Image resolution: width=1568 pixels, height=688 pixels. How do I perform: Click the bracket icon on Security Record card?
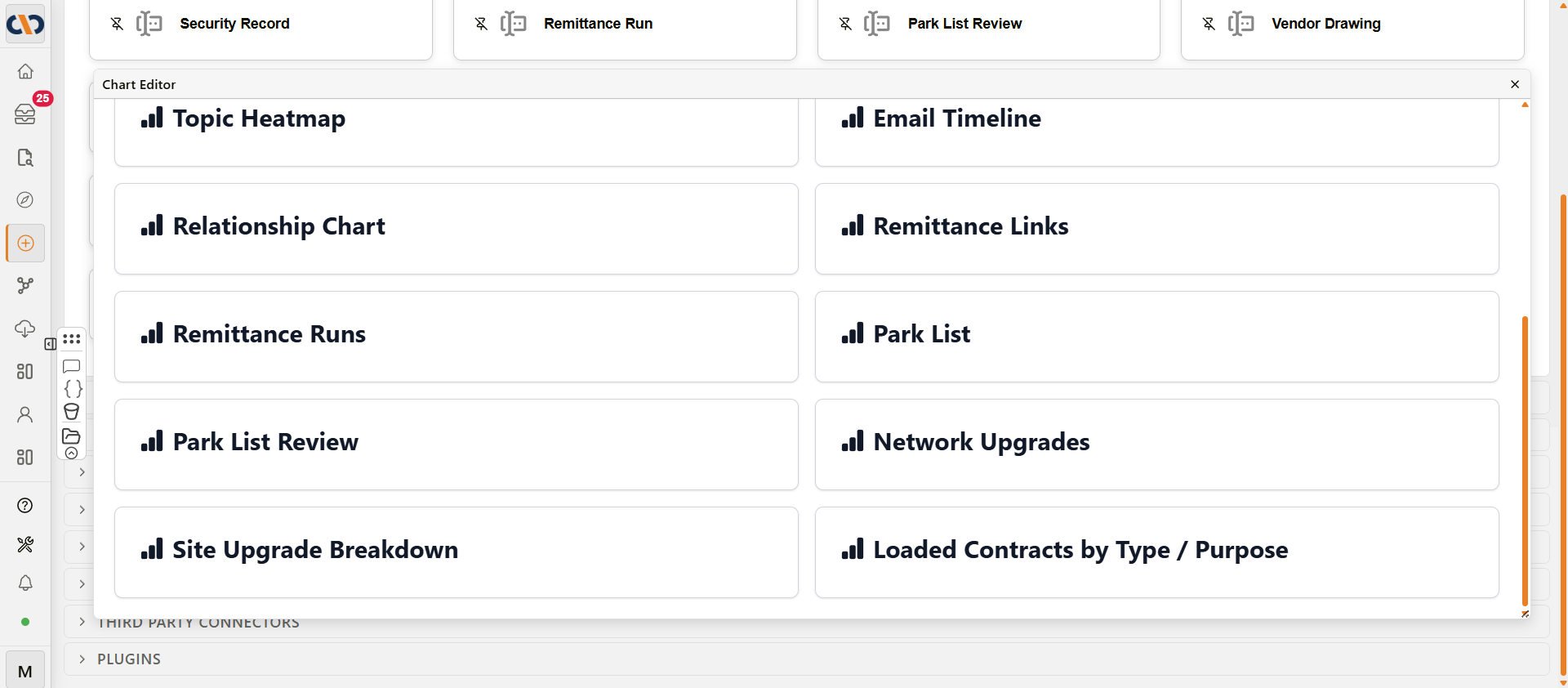(149, 24)
